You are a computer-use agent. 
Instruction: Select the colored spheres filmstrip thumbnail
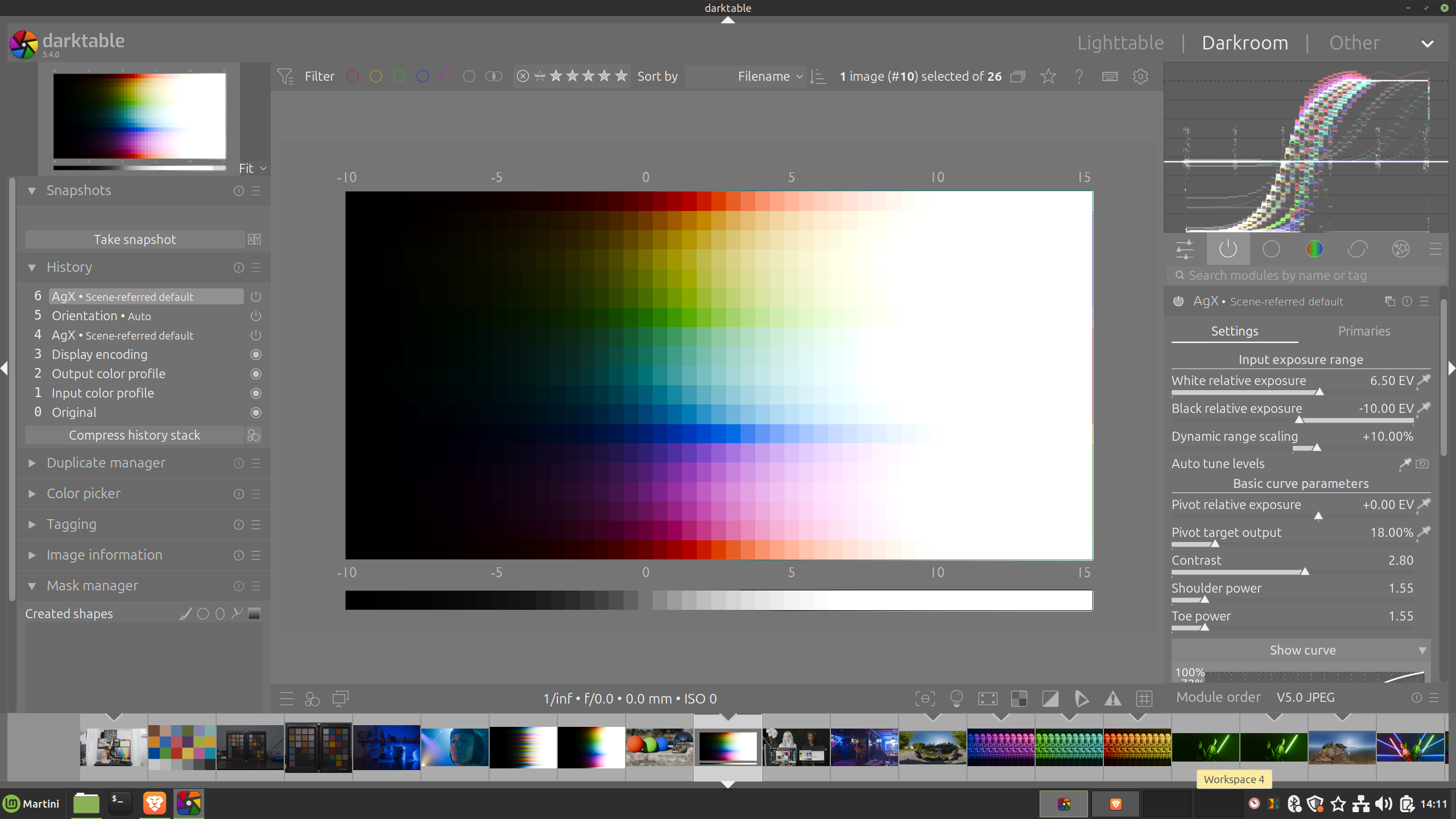[659, 747]
